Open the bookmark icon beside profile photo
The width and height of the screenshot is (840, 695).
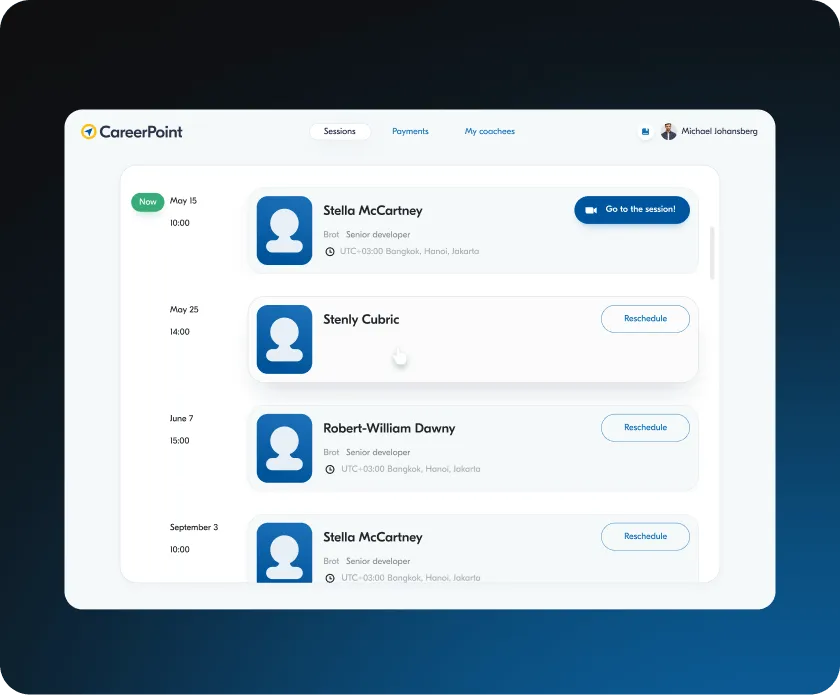tap(646, 132)
